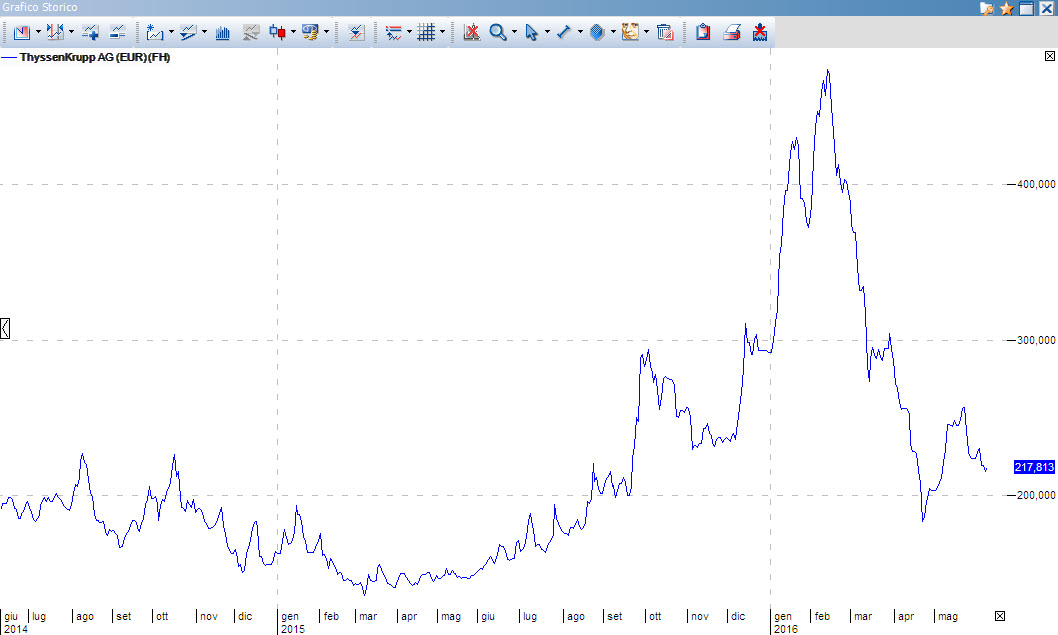
Task: Click the remove series minus icon
Action: 117,32
